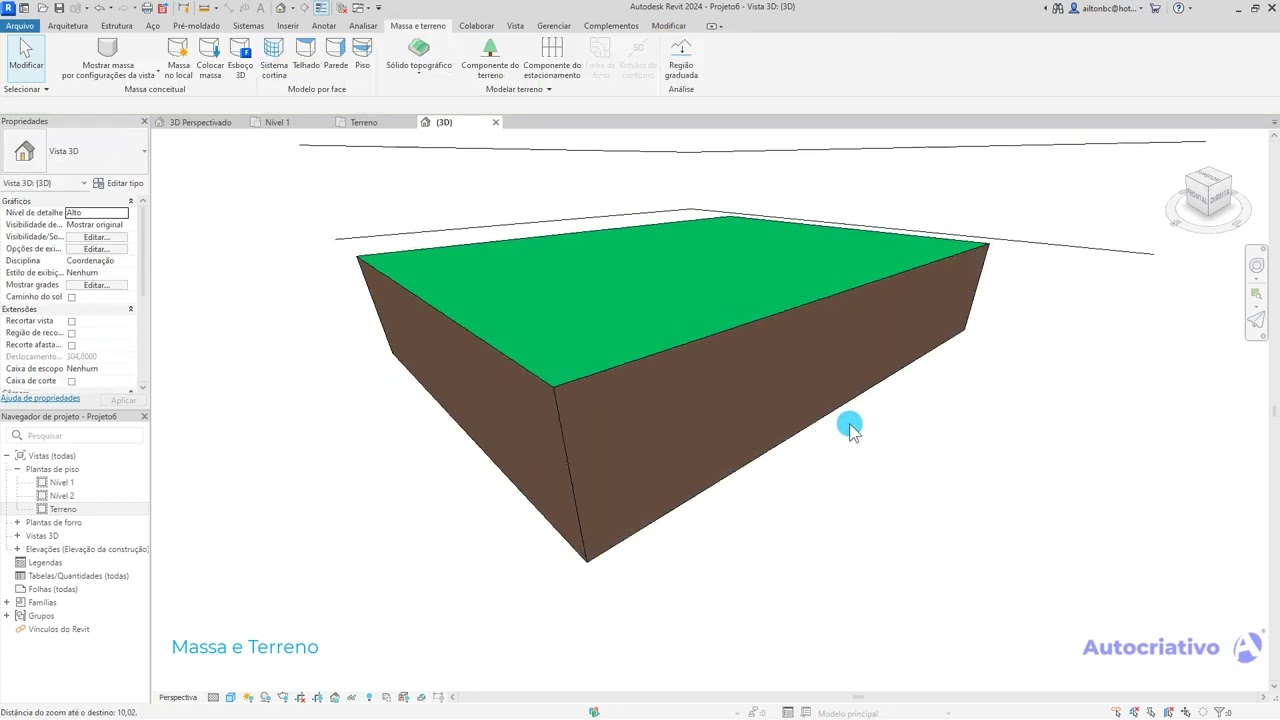Select Piso by face tool
The height and width of the screenshot is (720, 1280).
(362, 54)
